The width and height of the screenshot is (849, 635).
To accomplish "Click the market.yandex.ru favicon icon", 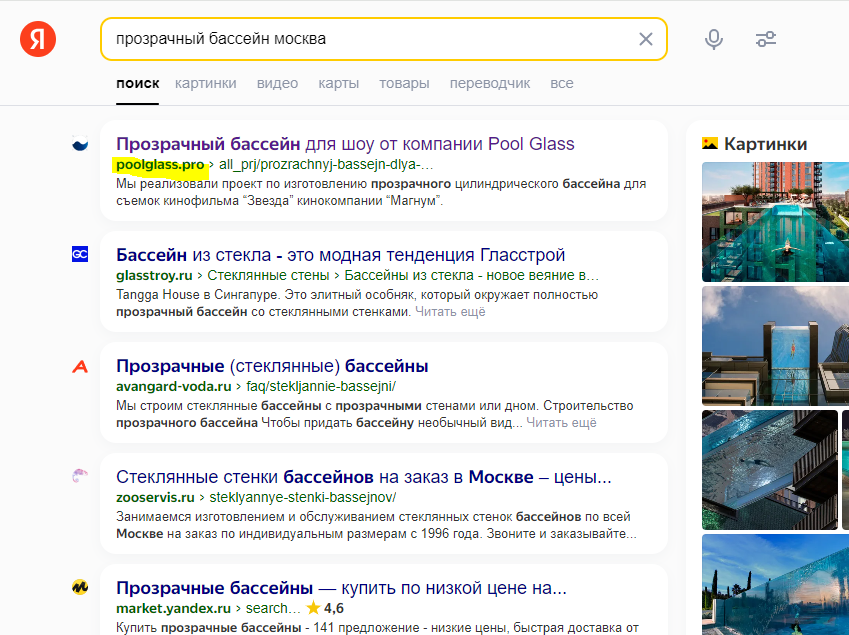I will click(82, 587).
